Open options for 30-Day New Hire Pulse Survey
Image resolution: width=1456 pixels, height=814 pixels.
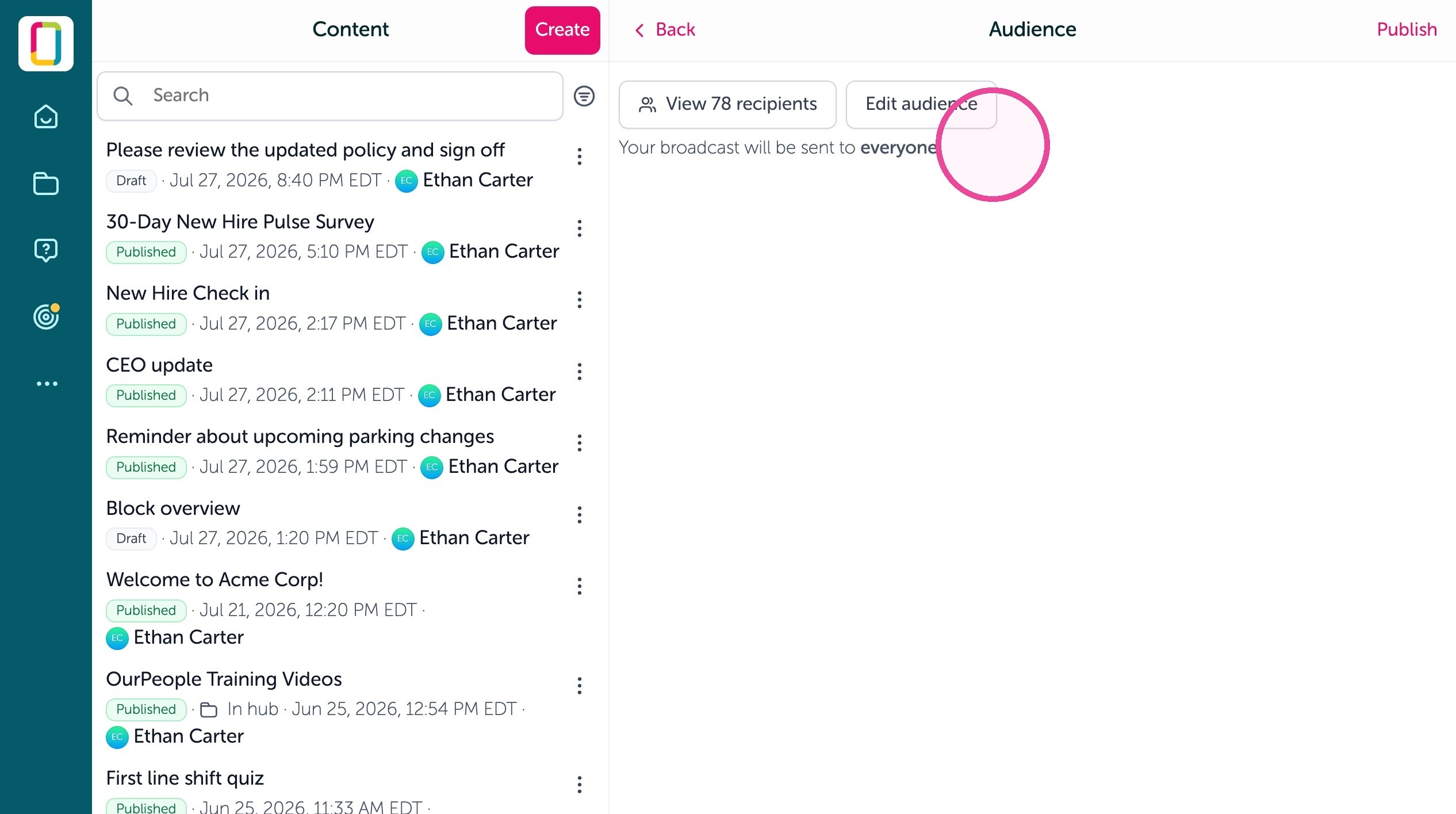click(580, 228)
